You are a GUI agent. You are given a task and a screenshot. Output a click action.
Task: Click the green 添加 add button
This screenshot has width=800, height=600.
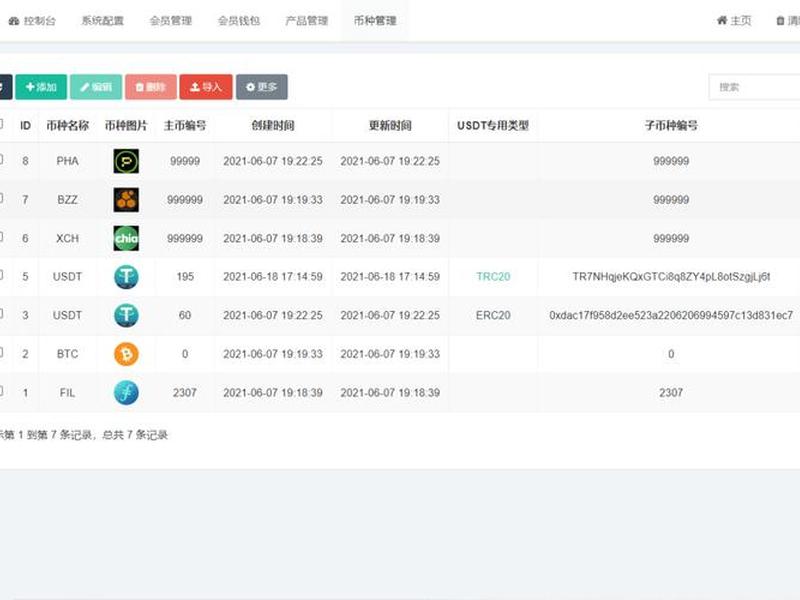tap(41, 87)
